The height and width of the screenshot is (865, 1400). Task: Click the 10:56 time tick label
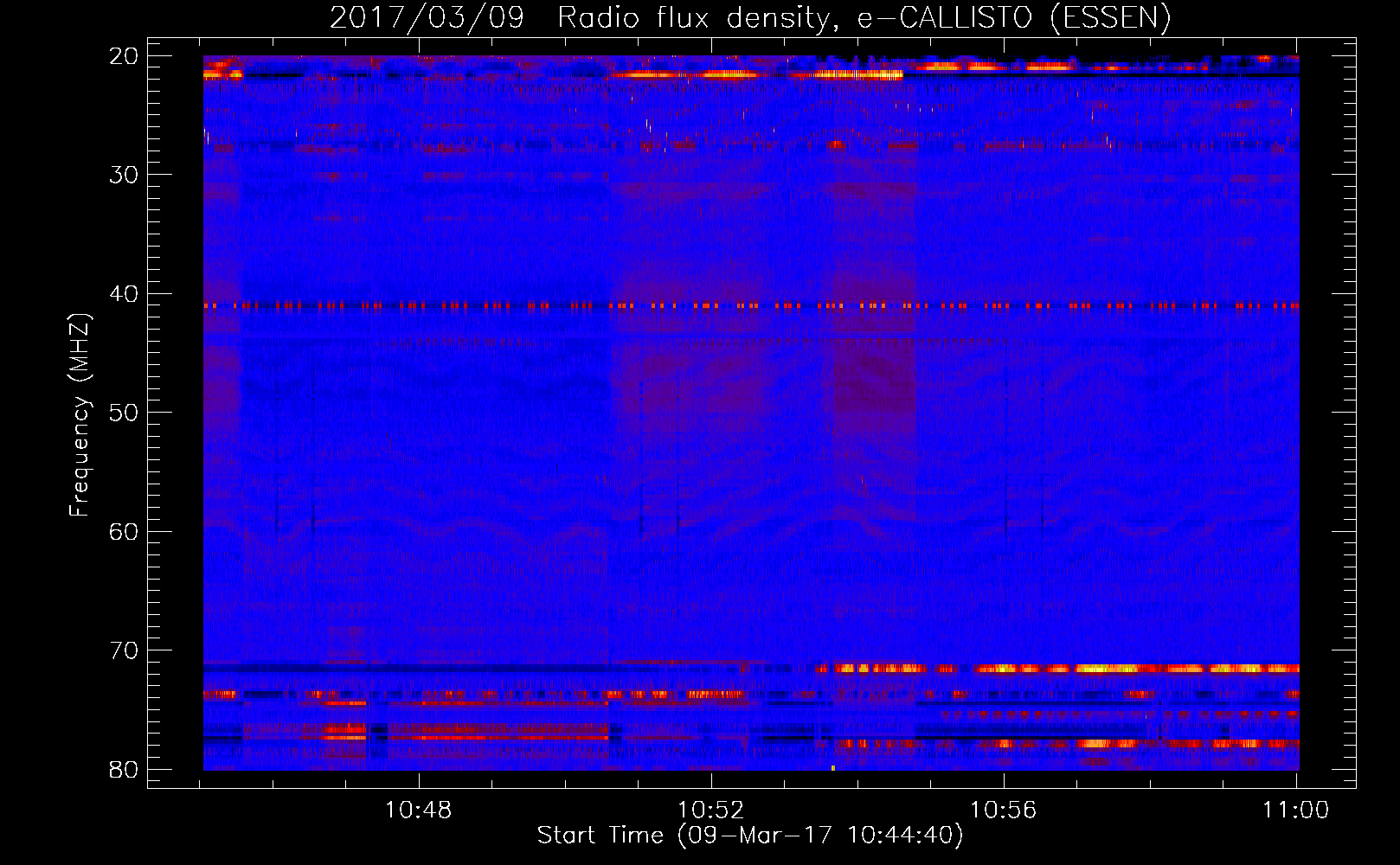[x=1003, y=811]
